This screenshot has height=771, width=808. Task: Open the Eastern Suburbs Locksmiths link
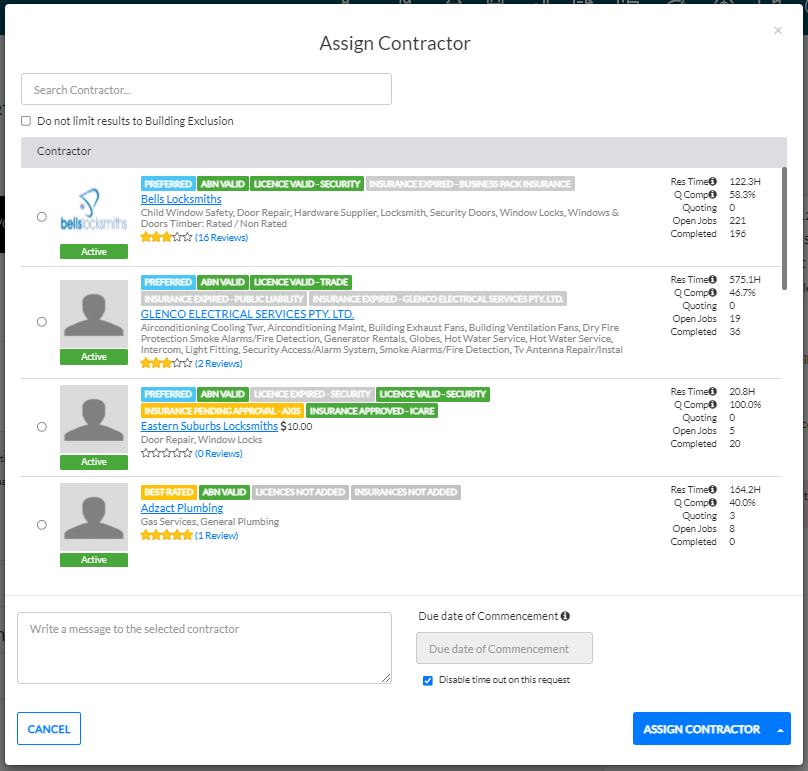pos(209,426)
